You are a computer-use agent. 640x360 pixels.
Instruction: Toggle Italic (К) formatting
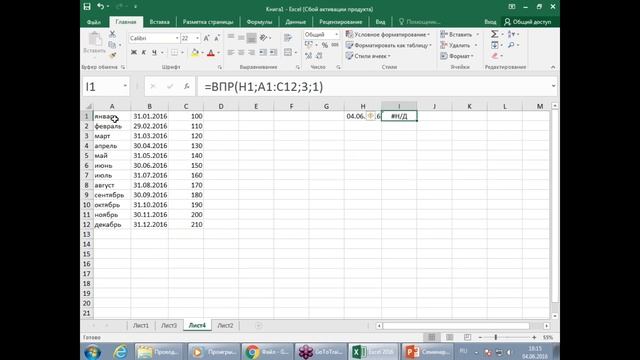(x=144, y=52)
